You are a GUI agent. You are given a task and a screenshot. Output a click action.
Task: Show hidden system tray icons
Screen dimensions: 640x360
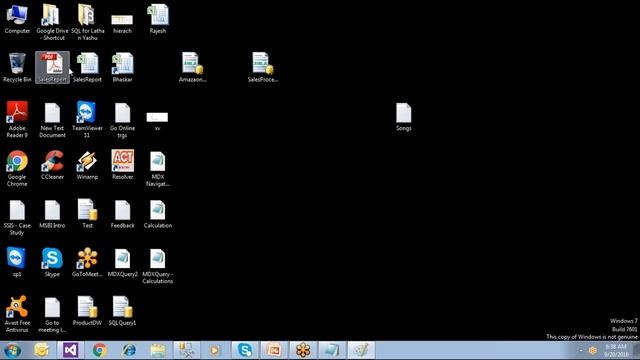(x=581, y=350)
